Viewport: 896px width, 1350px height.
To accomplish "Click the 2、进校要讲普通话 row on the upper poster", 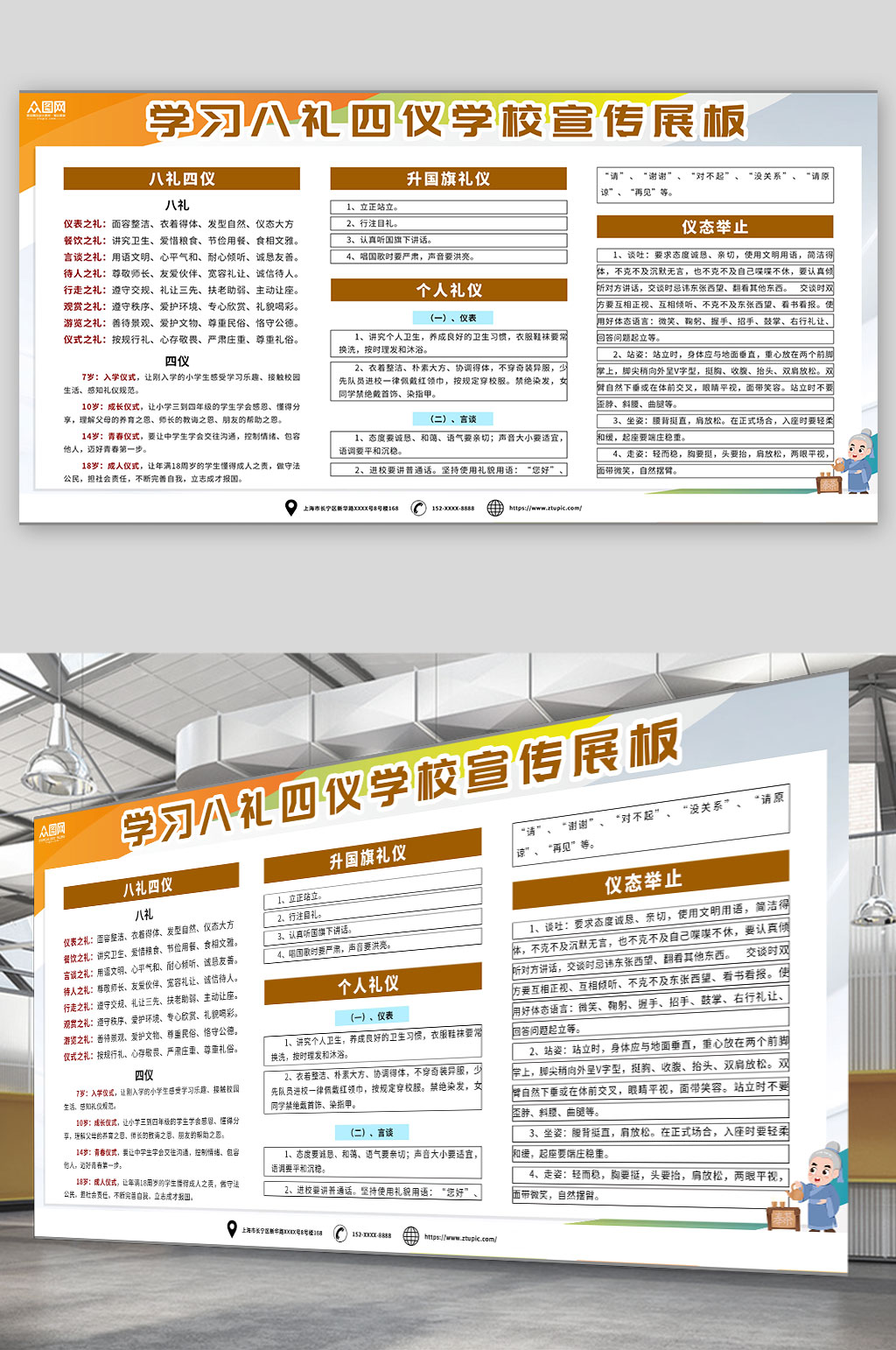I will (448, 470).
